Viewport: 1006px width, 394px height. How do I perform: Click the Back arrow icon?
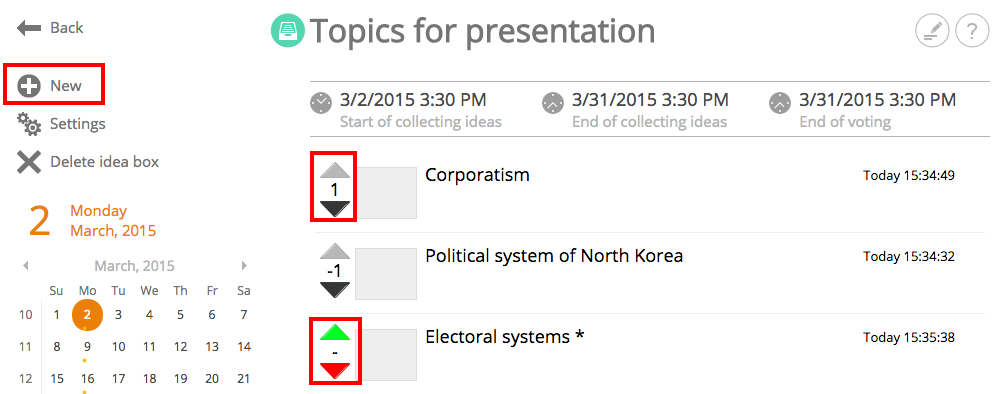pyautogui.click(x=29, y=28)
